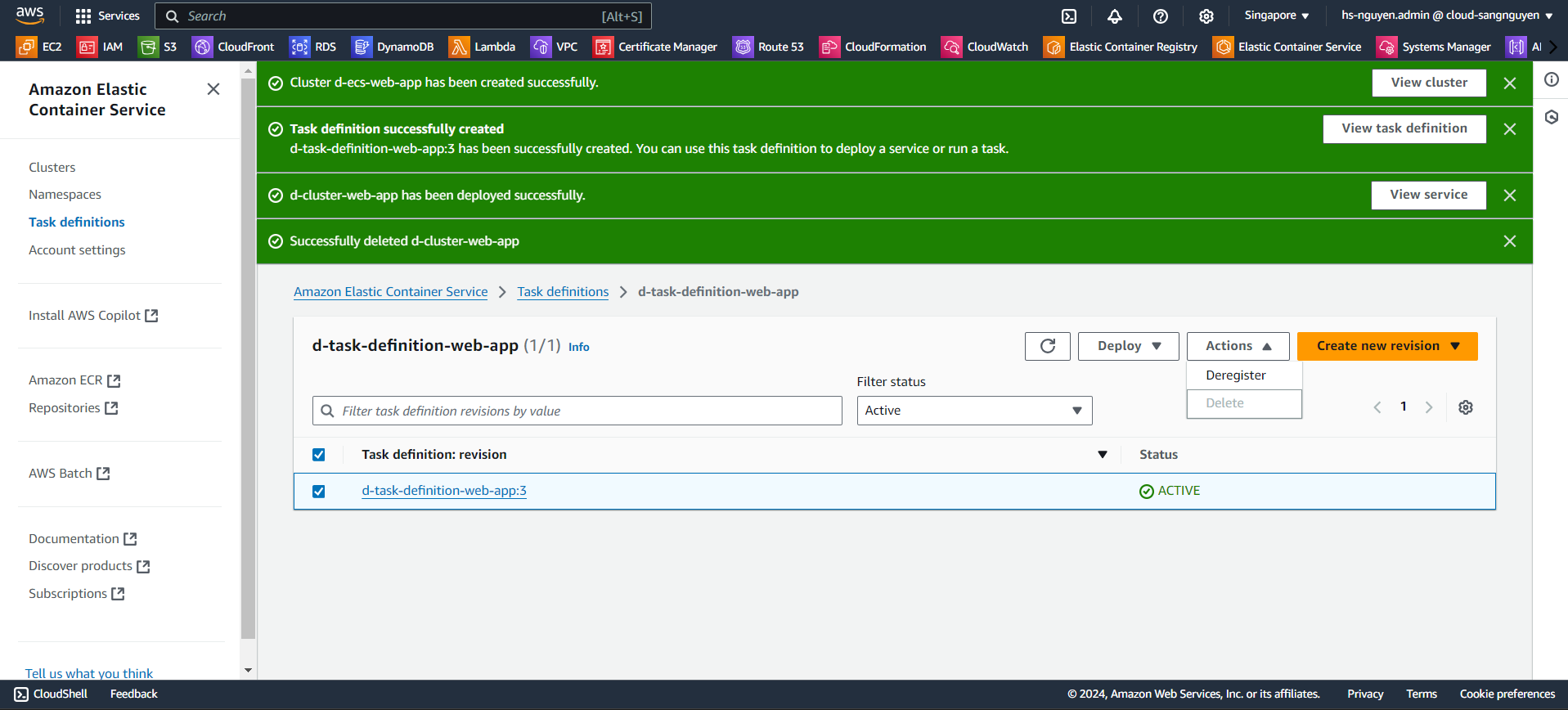The width and height of the screenshot is (1568, 710).
Task: Go to Clusters in the sidebar
Action: pos(52,167)
